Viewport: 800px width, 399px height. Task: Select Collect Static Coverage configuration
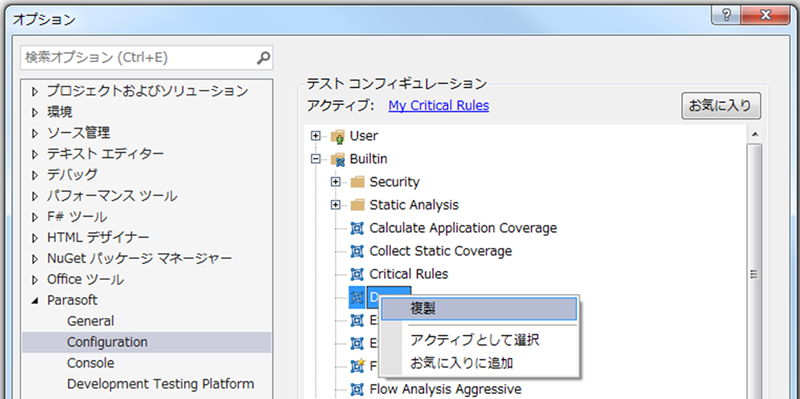(x=441, y=251)
